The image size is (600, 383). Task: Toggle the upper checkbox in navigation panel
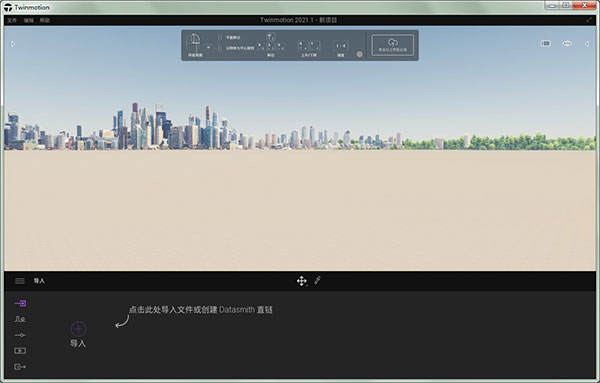click(220, 37)
